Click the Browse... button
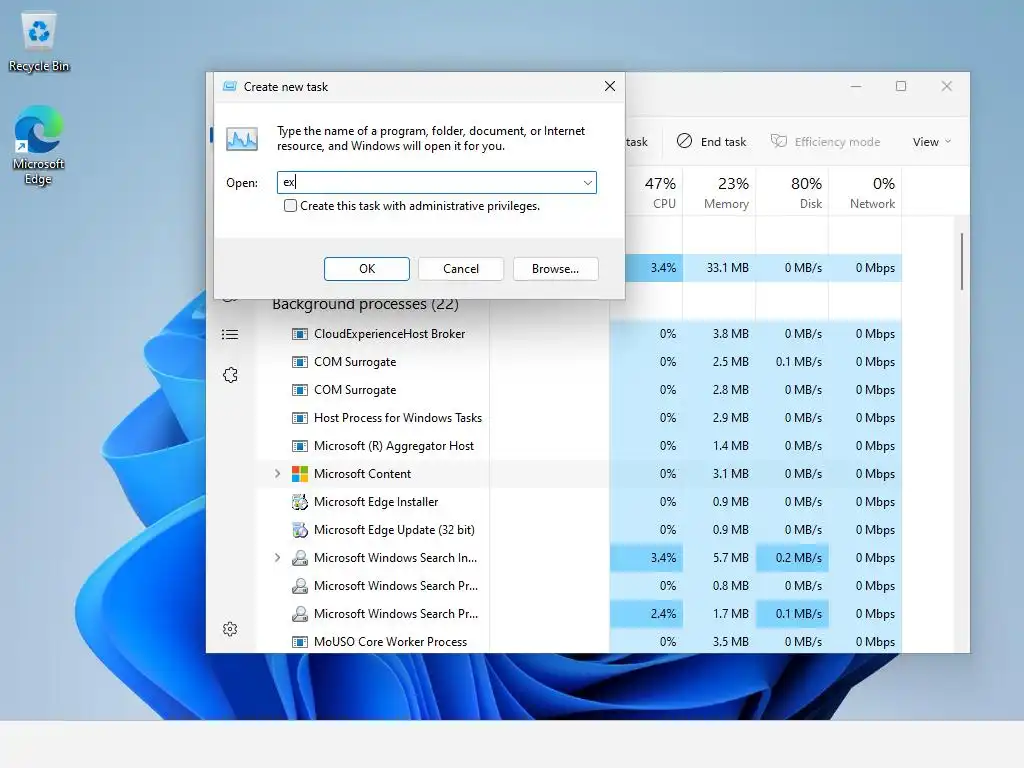The image size is (1024, 768). tap(555, 268)
